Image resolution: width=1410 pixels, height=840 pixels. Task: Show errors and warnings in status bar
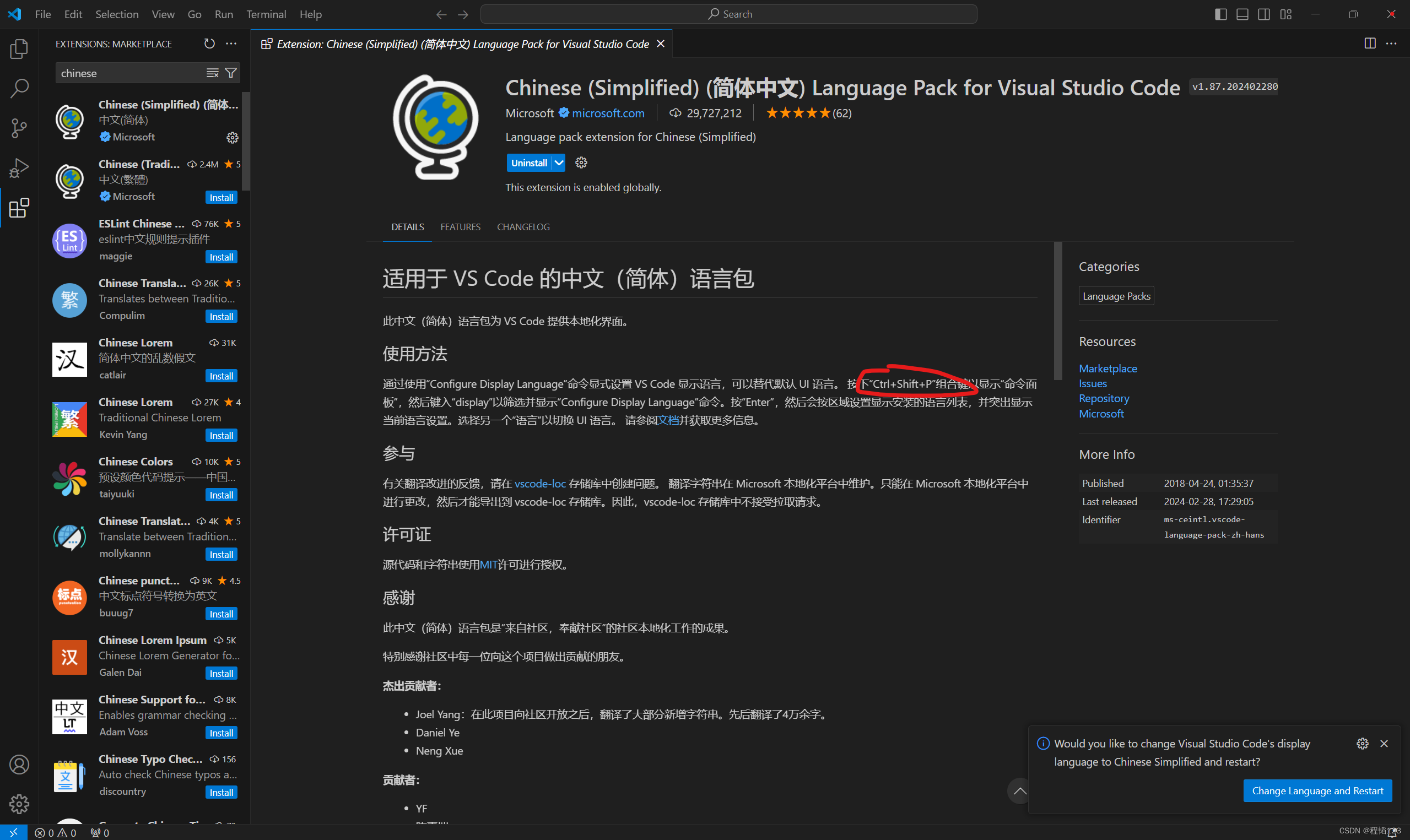coord(56,833)
